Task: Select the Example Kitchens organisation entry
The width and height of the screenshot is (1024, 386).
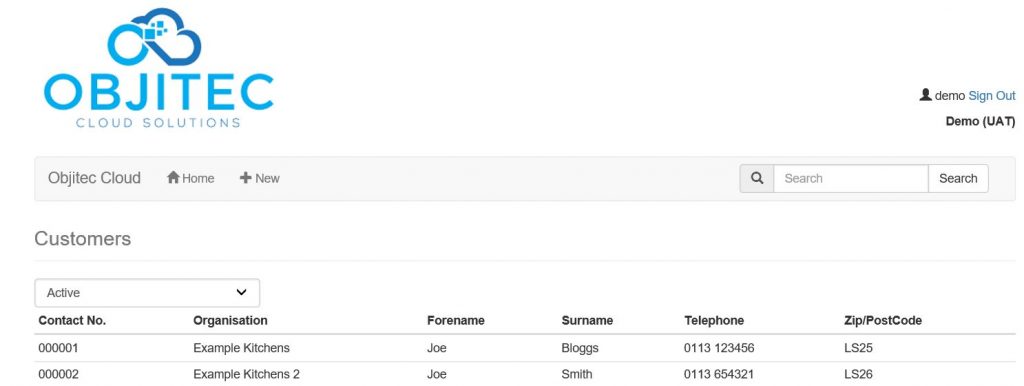Action: click(x=241, y=348)
